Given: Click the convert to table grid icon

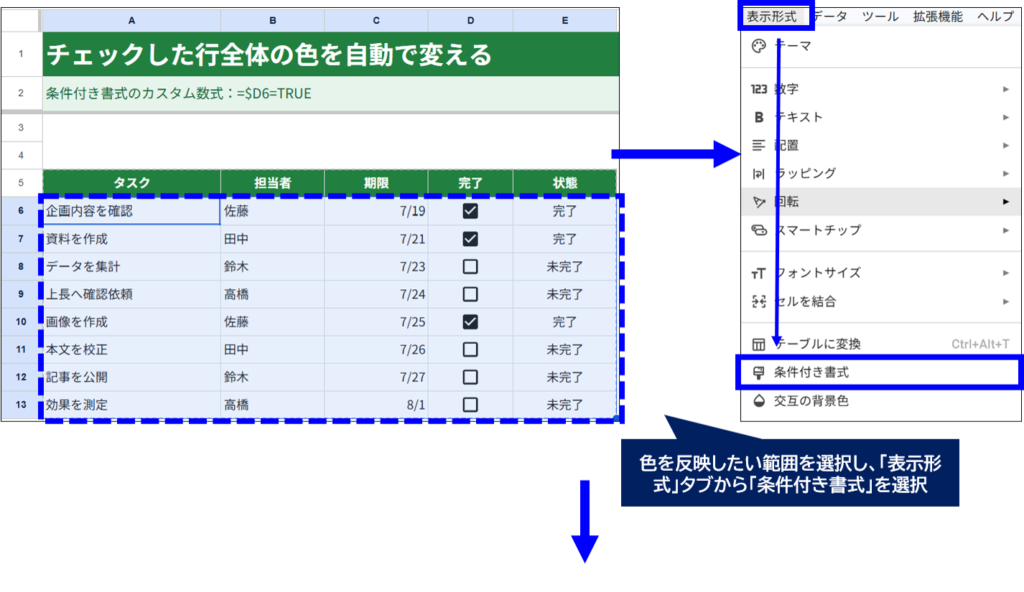Looking at the screenshot, I should click(x=758, y=344).
